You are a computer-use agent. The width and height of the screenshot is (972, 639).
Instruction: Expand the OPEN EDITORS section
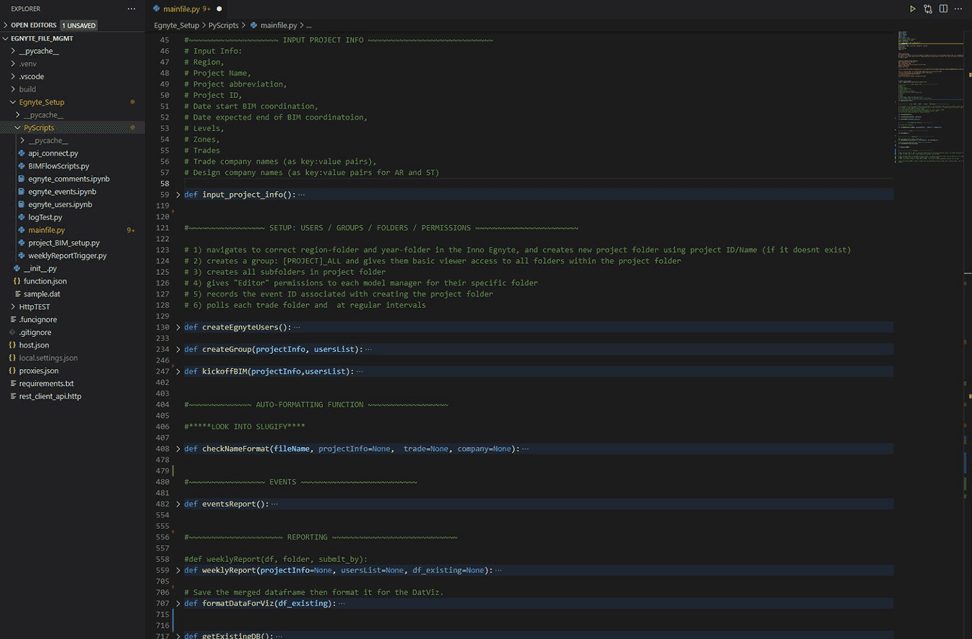point(6,25)
